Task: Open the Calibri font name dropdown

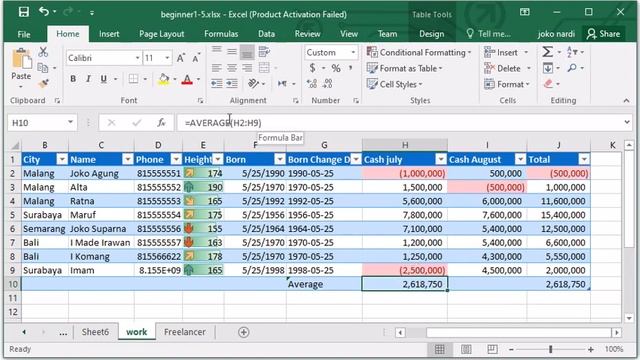Action: [138, 58]
